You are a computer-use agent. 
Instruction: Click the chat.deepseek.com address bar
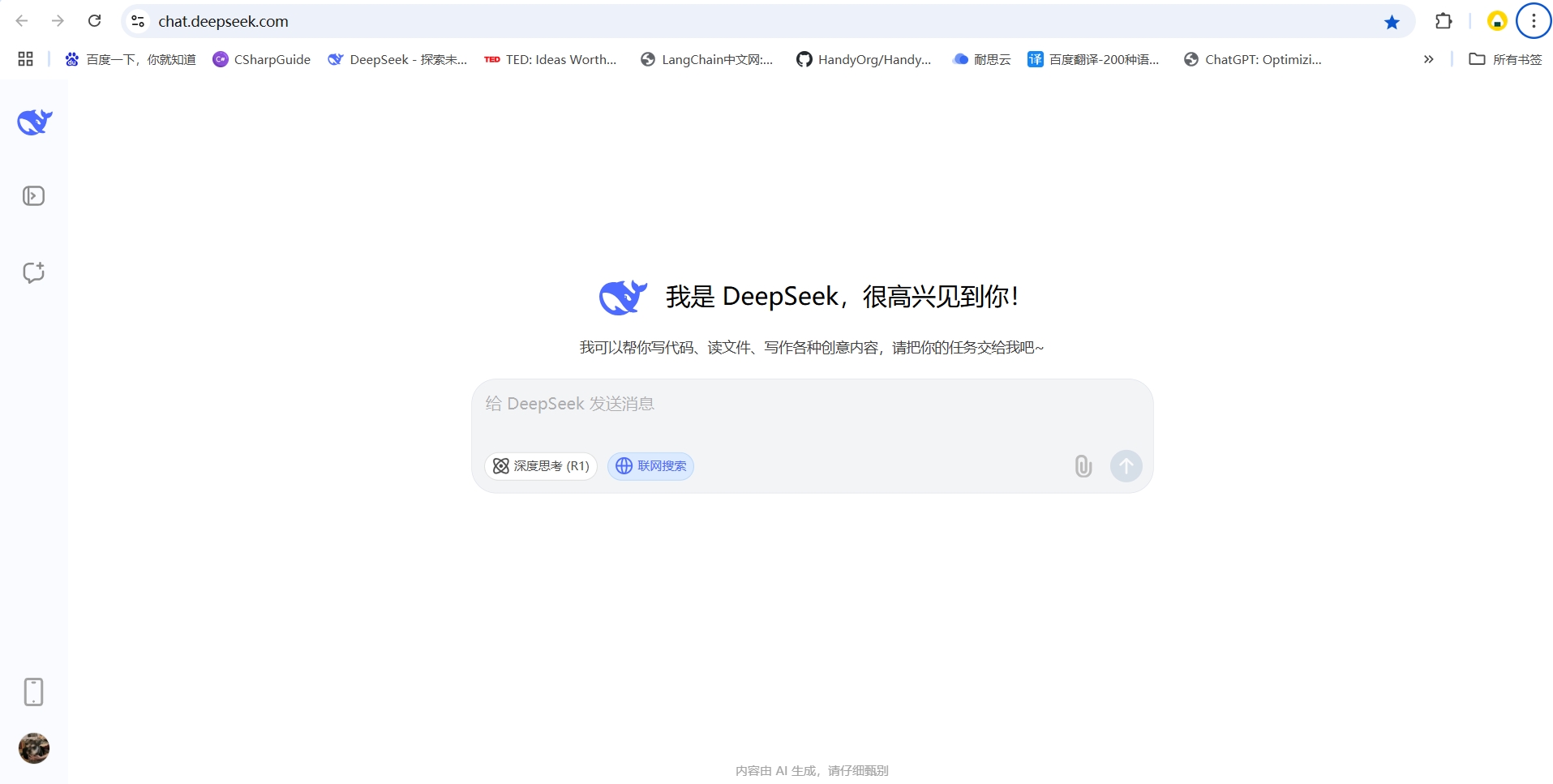[766, 21]
